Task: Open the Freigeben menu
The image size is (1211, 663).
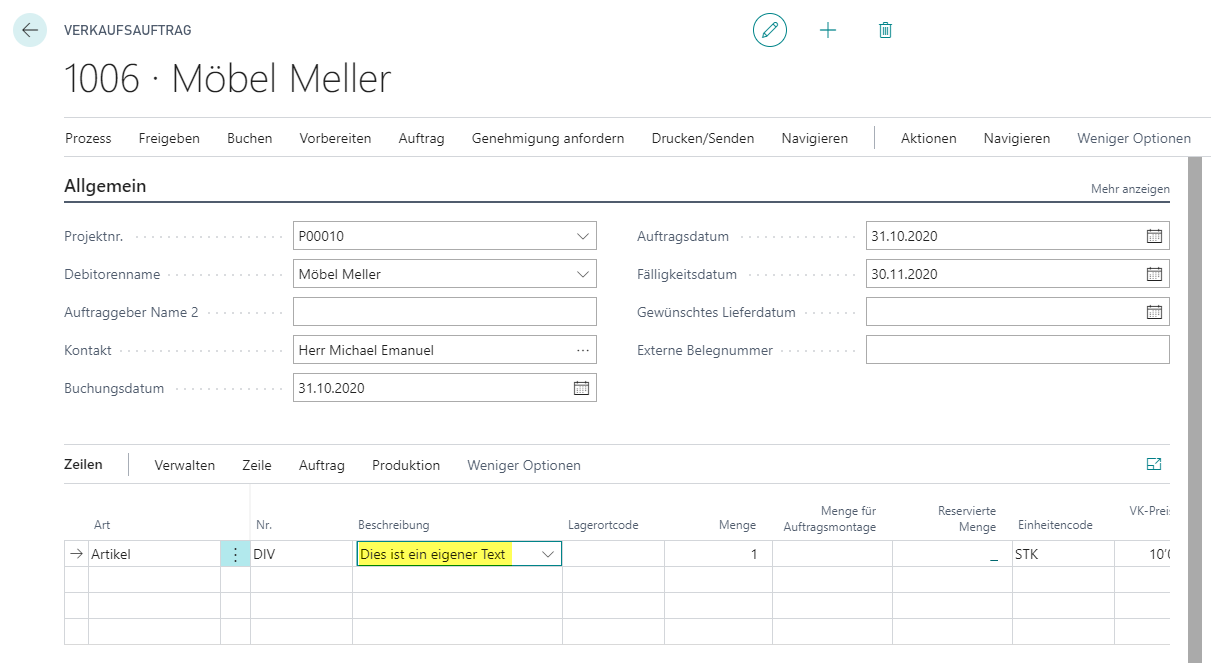Action: point(169,139)
